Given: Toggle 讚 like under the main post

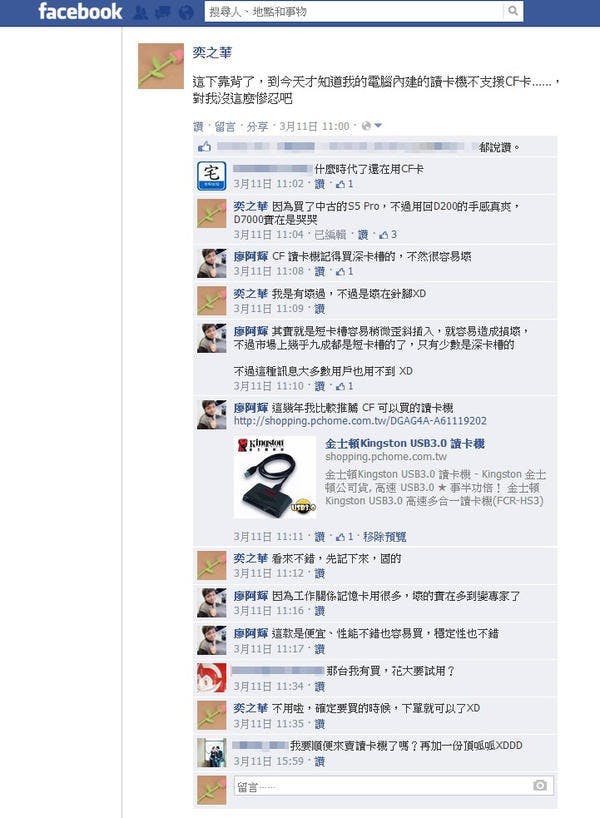Looking at the screenshot, I should pos(198,126).
